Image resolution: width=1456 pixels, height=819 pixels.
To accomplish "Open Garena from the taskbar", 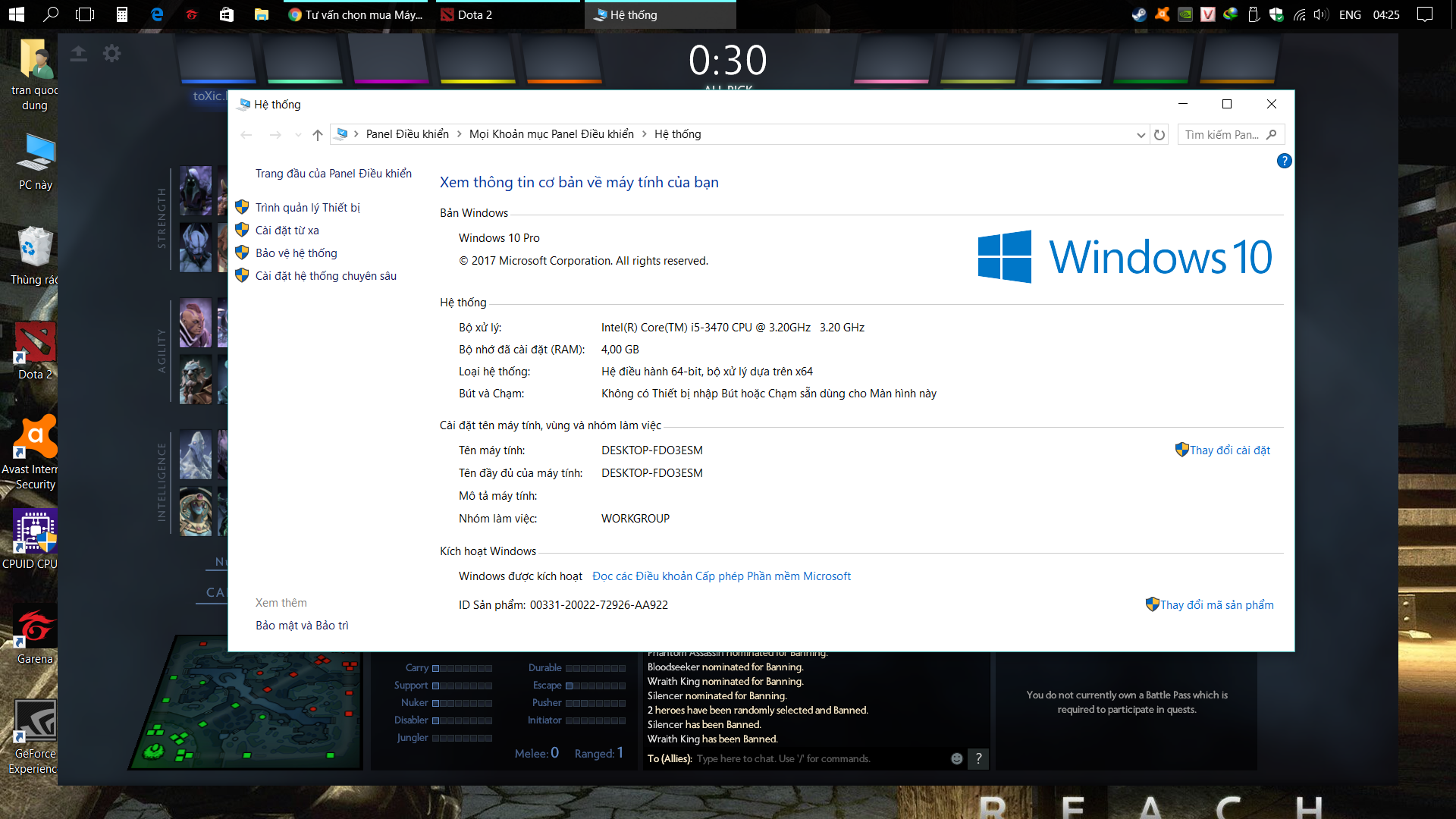I will tap(192, 14).
